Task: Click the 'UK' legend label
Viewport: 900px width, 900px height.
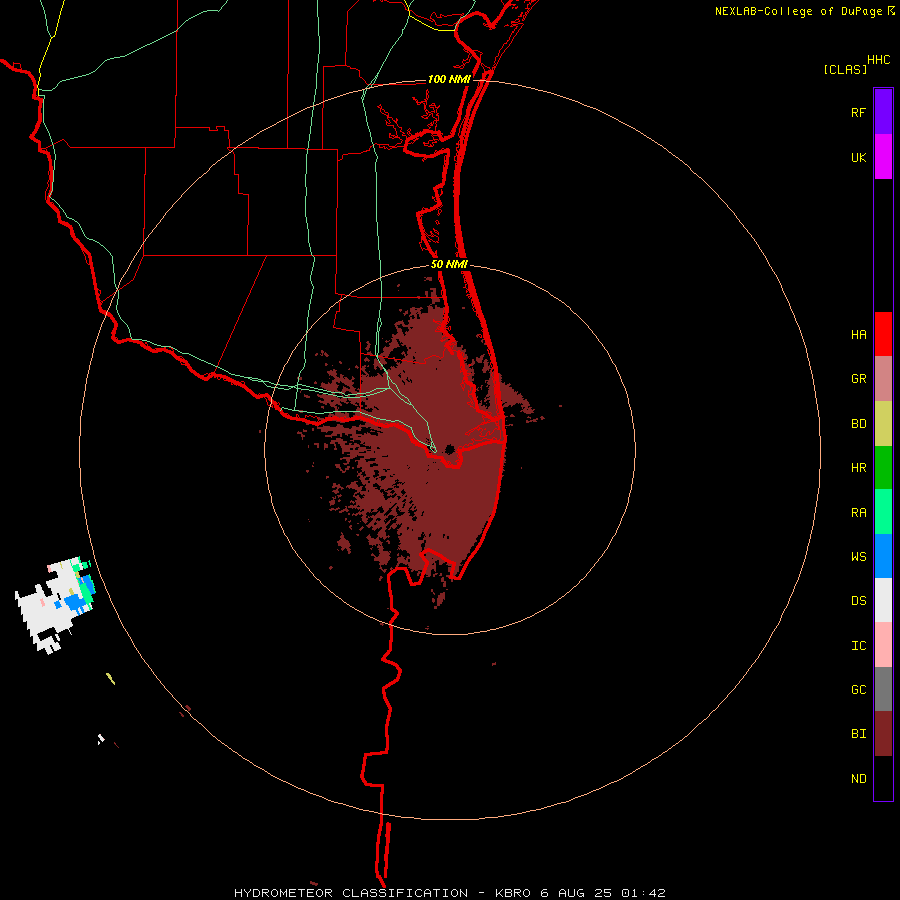Action: coord(858,157)
